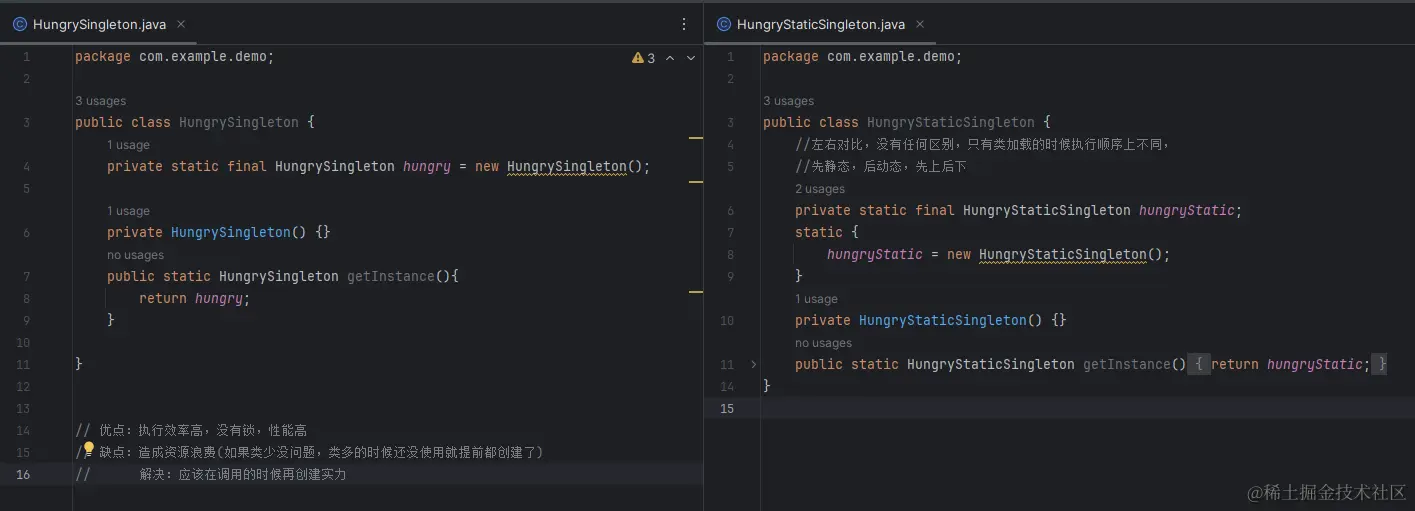This screenshot has width=1415, height=511.
Task: Click '1 usage' hint above hungry field
Action: 128,145
